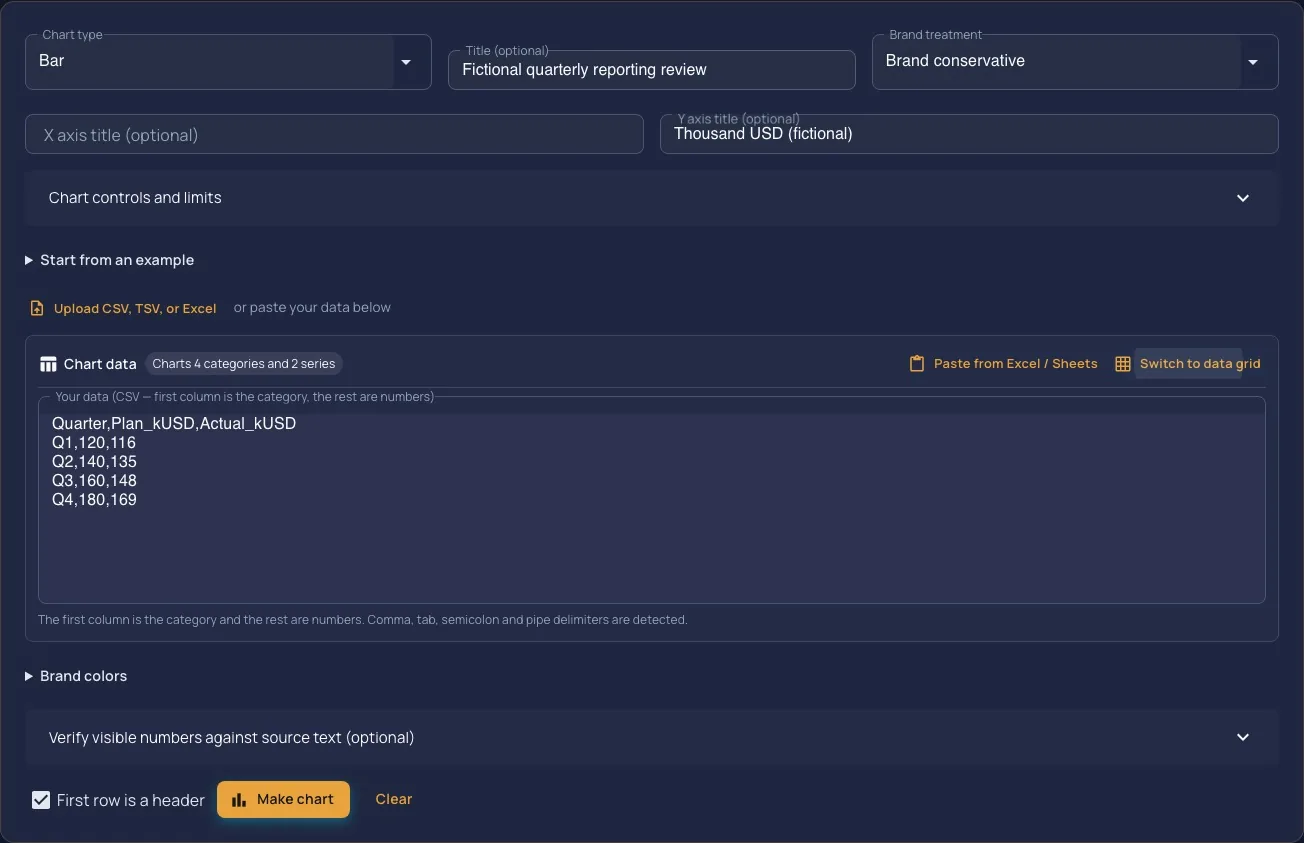Image resolution: width=1304 pixels, height=843 pixels.
Task: Click the text 'or paste your data below'
Action: click(312, 308)
